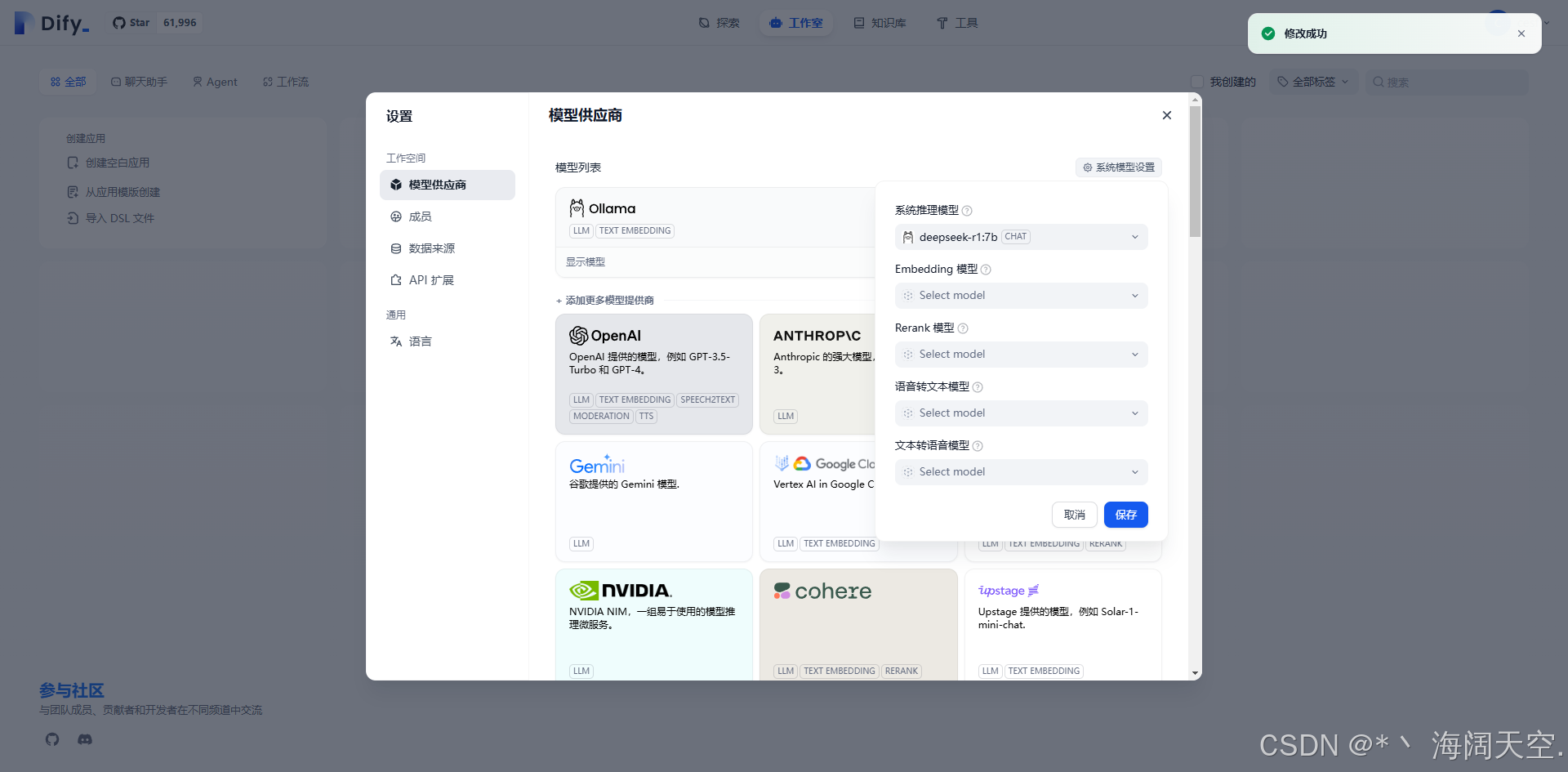
Task: Select the Upstage provider card
Action: pos(1063,625)
